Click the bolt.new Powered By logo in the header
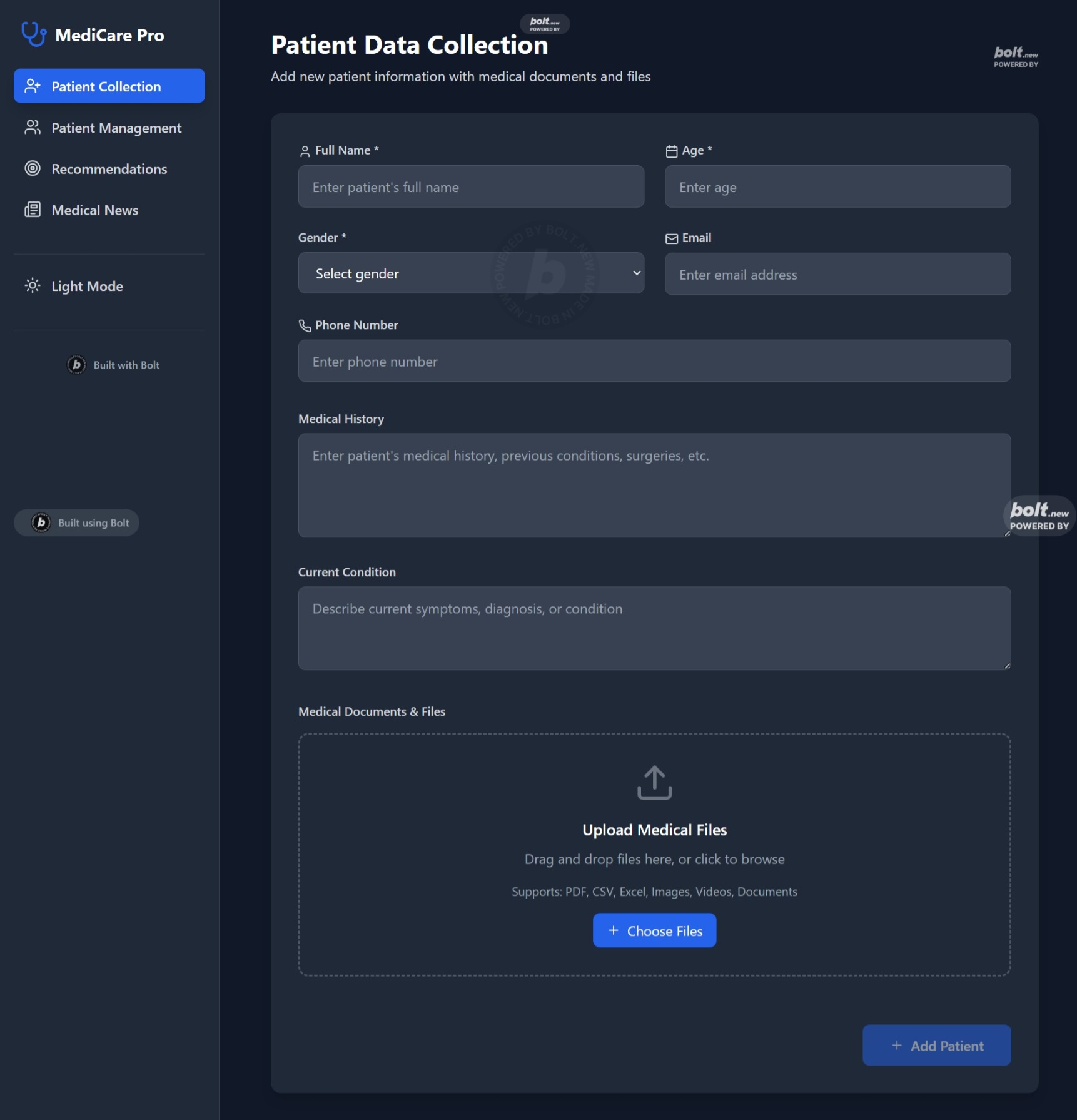The image size is (1077, 1120). tap(1016, 56)
